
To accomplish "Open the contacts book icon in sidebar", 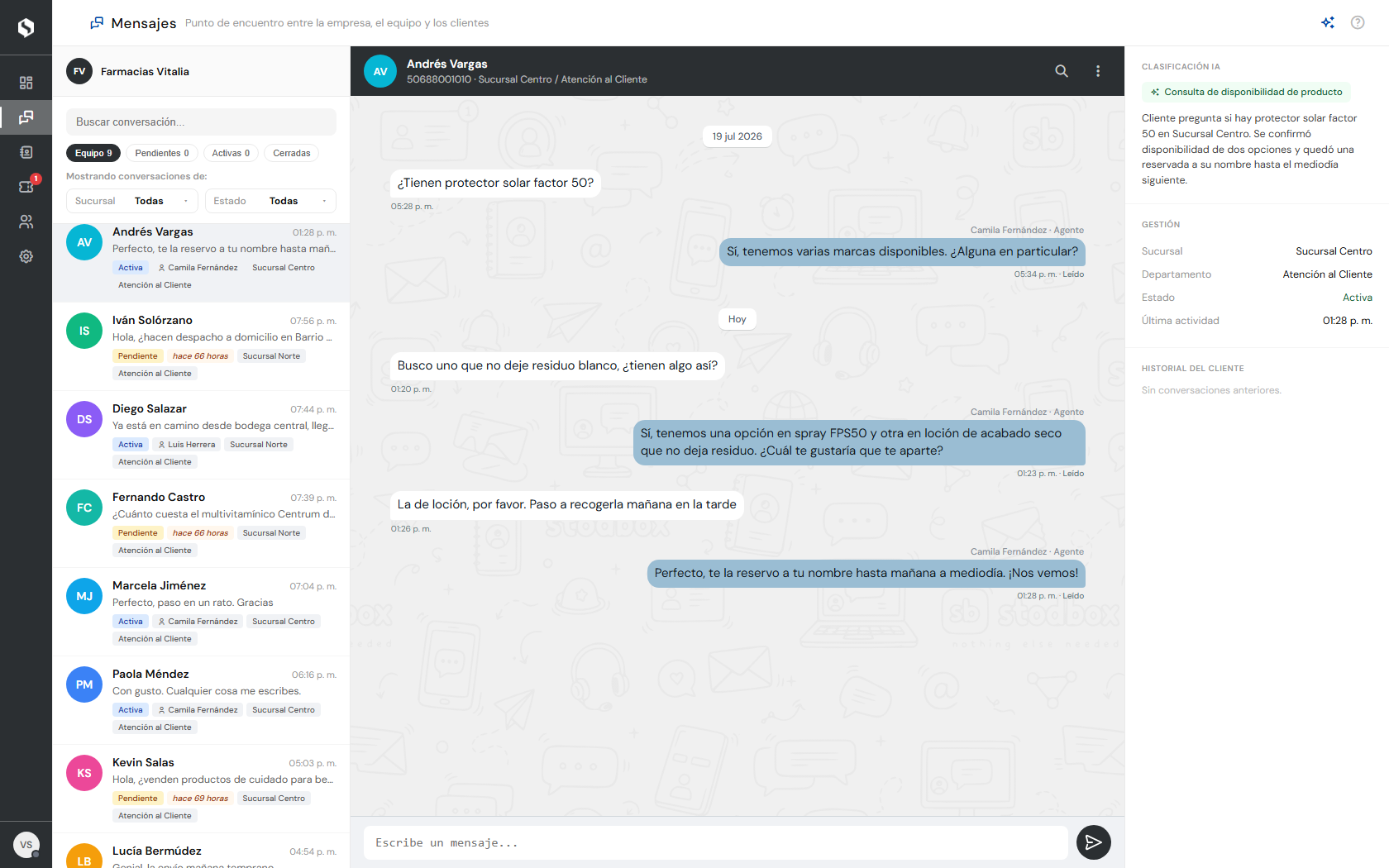I will tap(26, 152).
